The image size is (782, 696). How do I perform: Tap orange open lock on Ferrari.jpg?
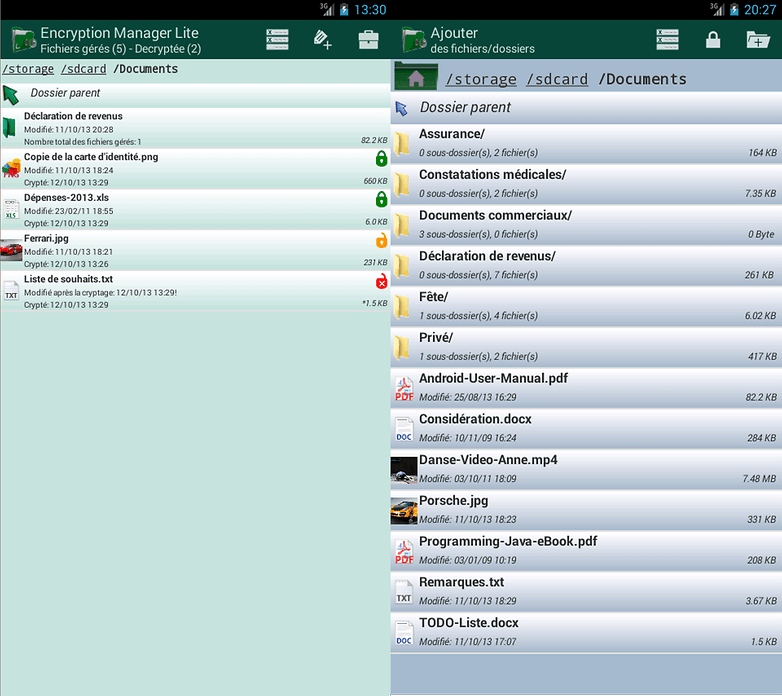coord(382,240)
